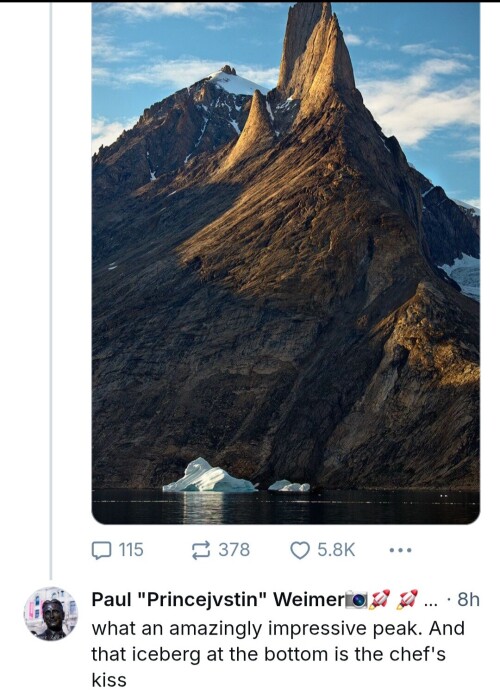The height and width of the screenshot is (700, 500).
Task: Like the post with the heart icon
Action: [x=300, y=550]
